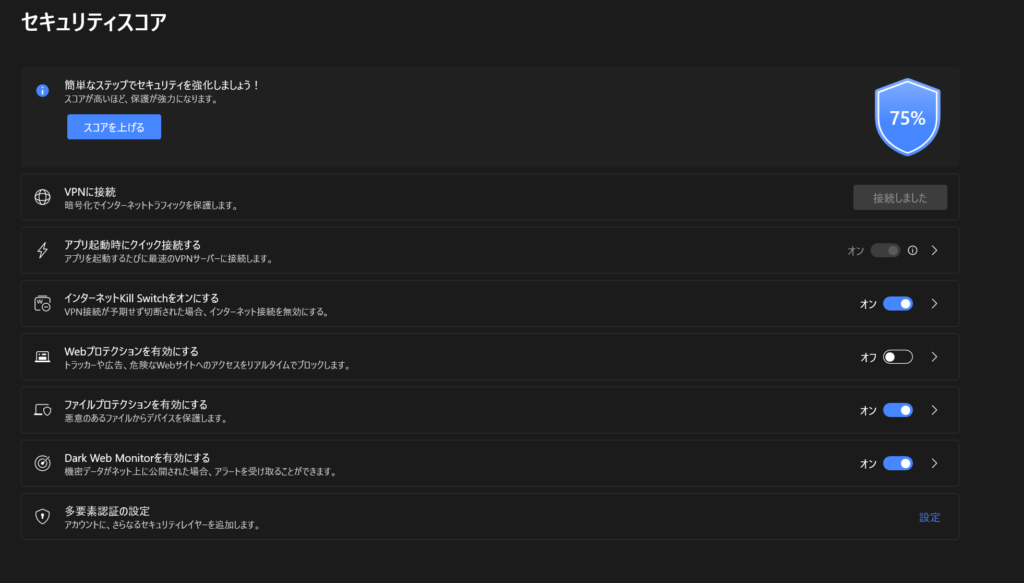The width and height of the screenshot is (1024, 583).
Task: Click the blue info icon in banner
Action: [x=42, y=91]
